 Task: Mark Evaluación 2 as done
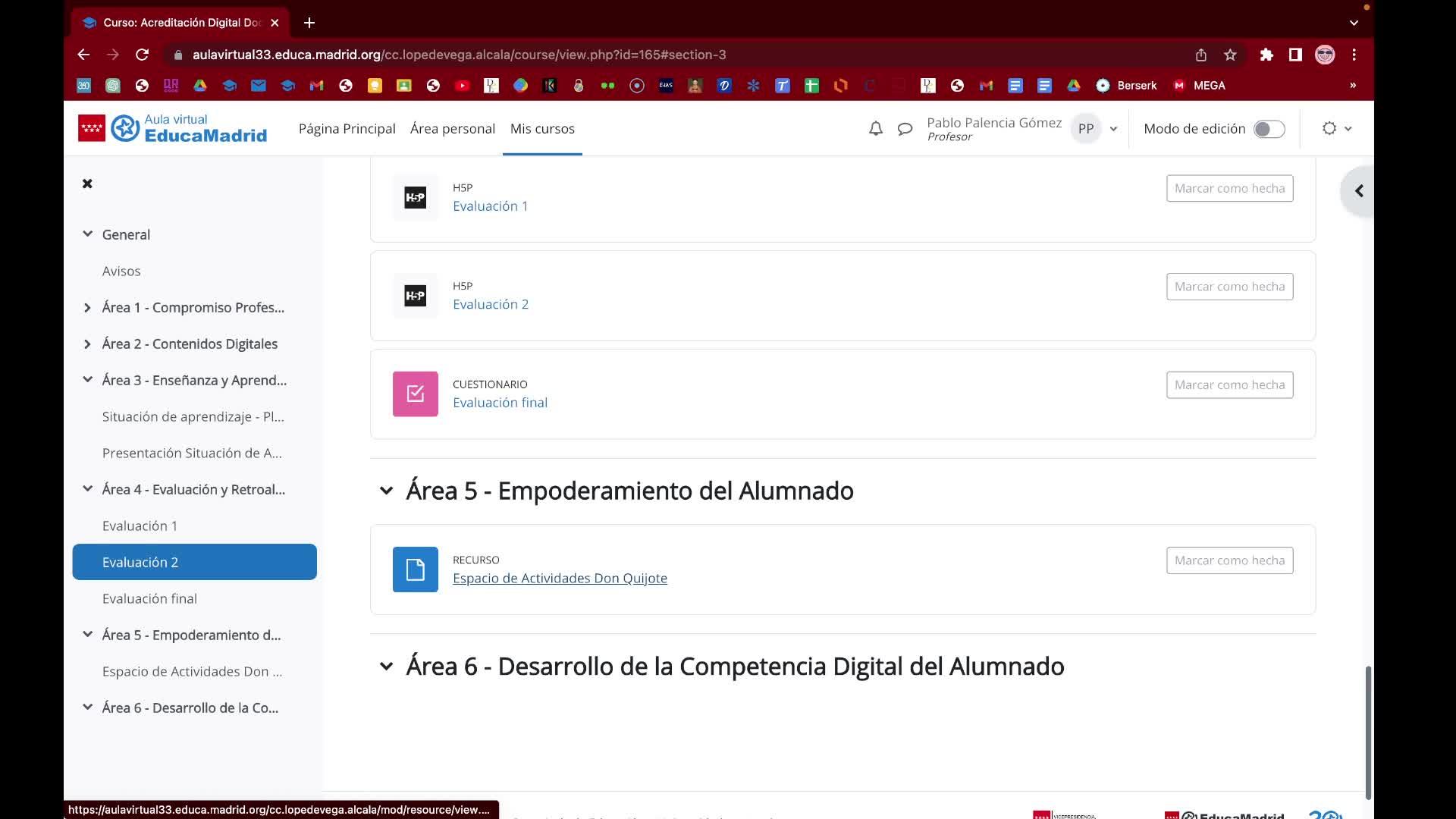[1229, 287]
